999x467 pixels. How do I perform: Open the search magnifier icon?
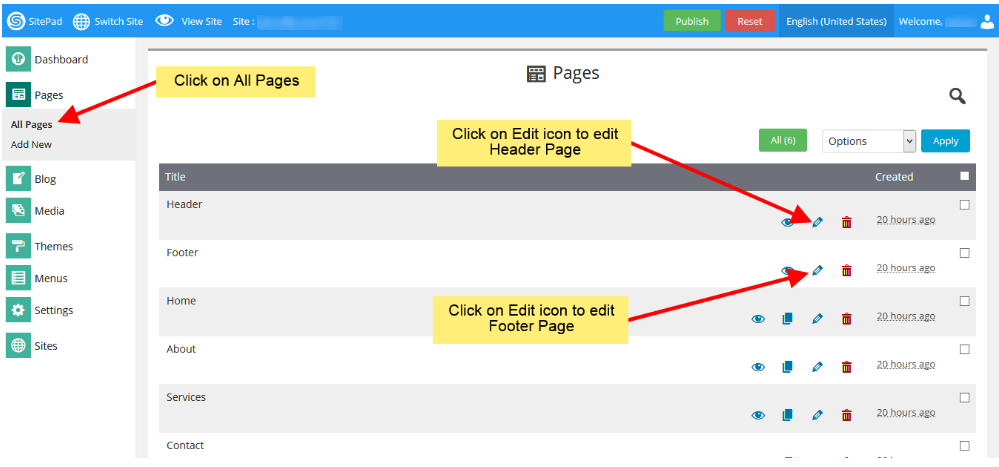[x=957, y=96]
